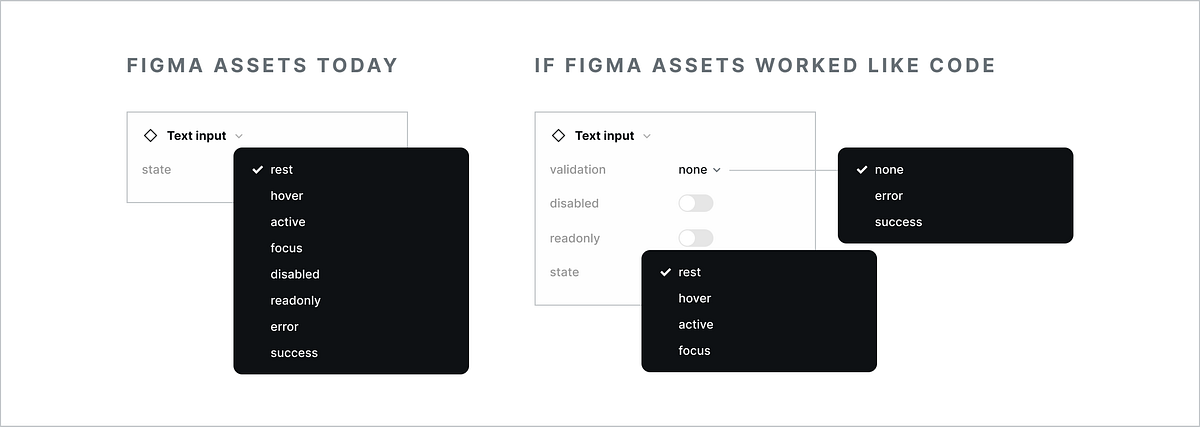Open the validation none dropdown

(700, 170)
